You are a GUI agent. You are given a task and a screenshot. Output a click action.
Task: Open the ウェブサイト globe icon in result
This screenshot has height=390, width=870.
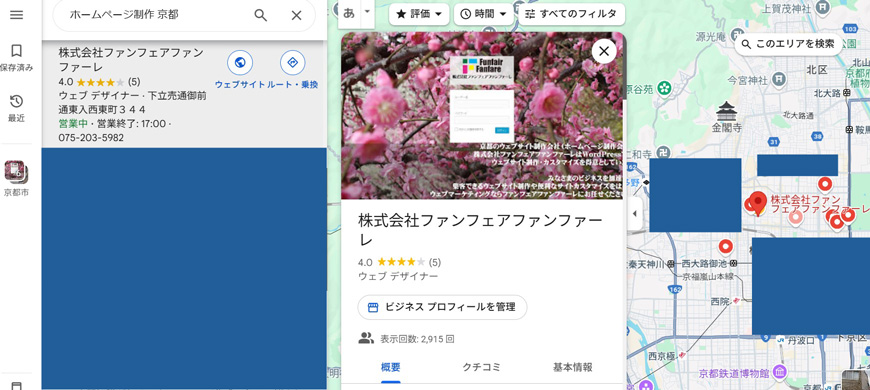(240, 63)
